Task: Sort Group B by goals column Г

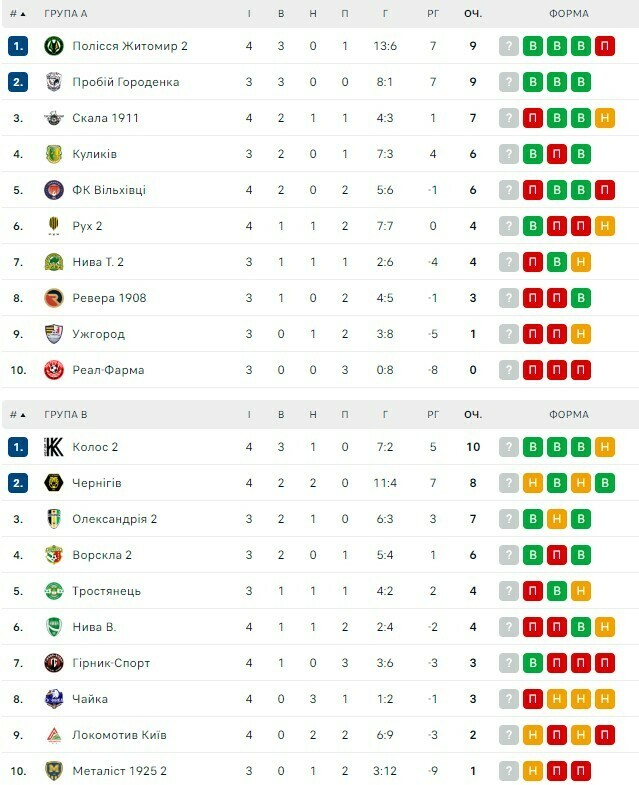Action: pos(385,414)
